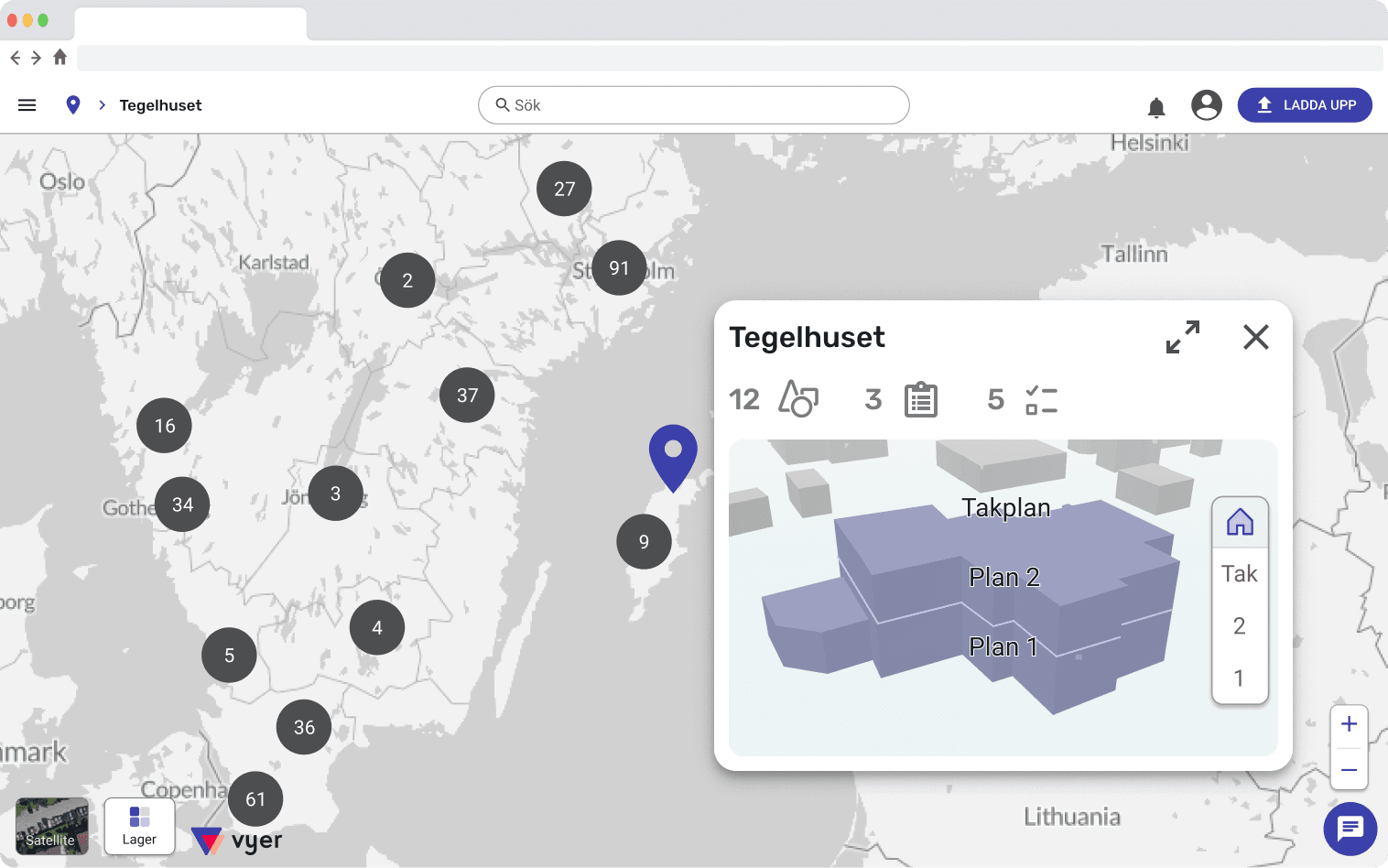Viewport: 1388px width, 868px height.
Task: Click the browser home icon
Action: [x=60, y=57]
